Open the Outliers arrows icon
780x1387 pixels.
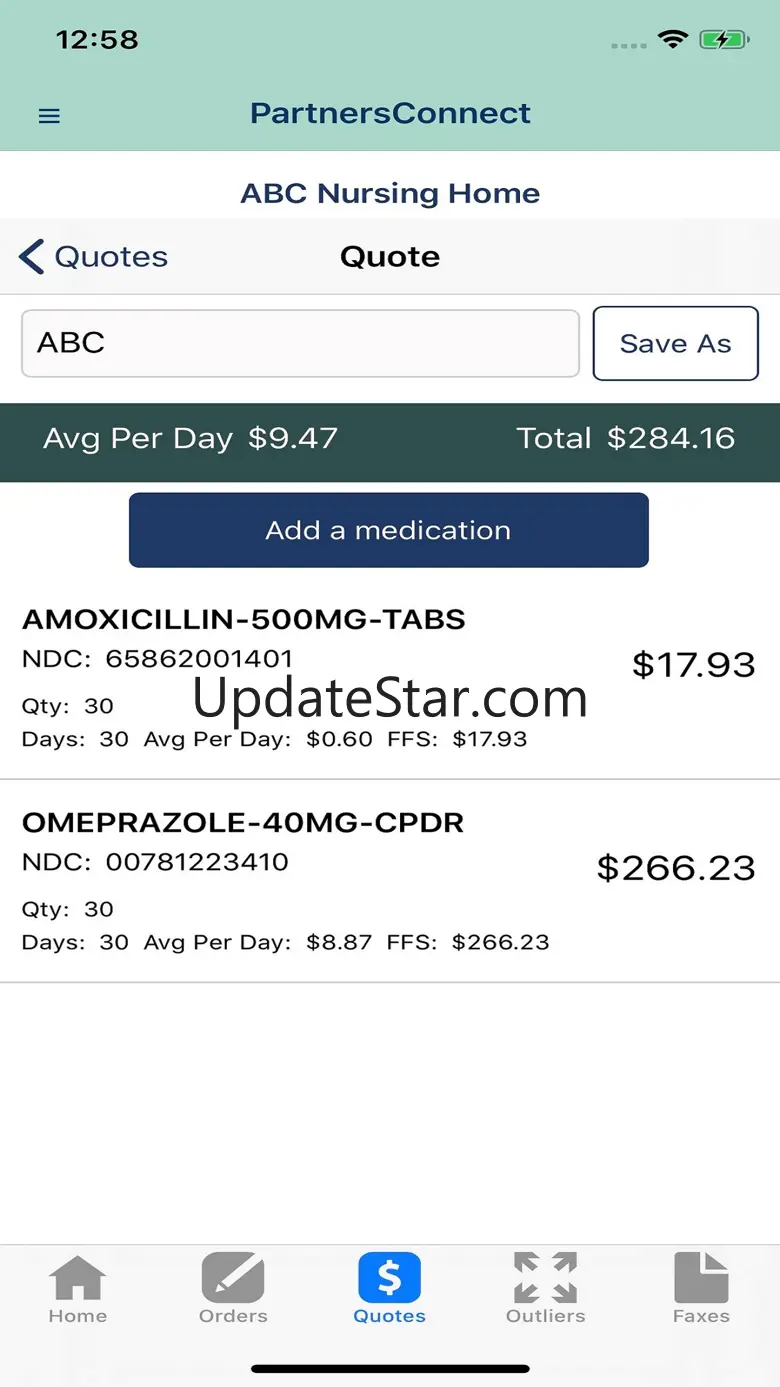pos(545,1278)
